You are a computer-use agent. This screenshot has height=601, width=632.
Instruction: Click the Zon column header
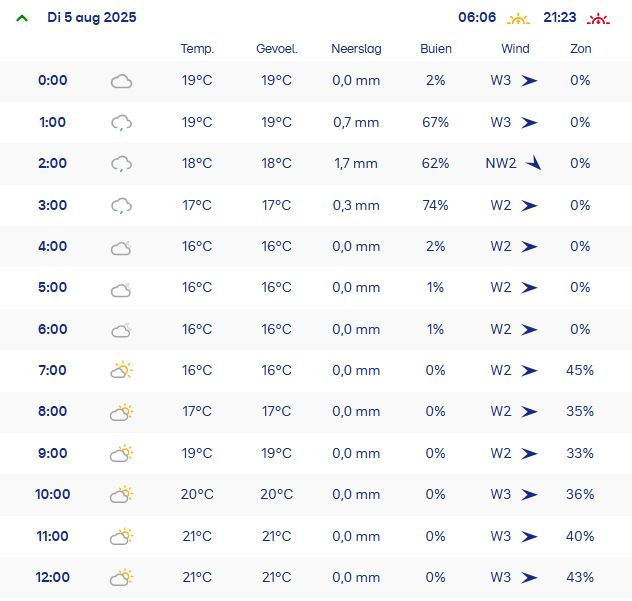click(580, 49)
